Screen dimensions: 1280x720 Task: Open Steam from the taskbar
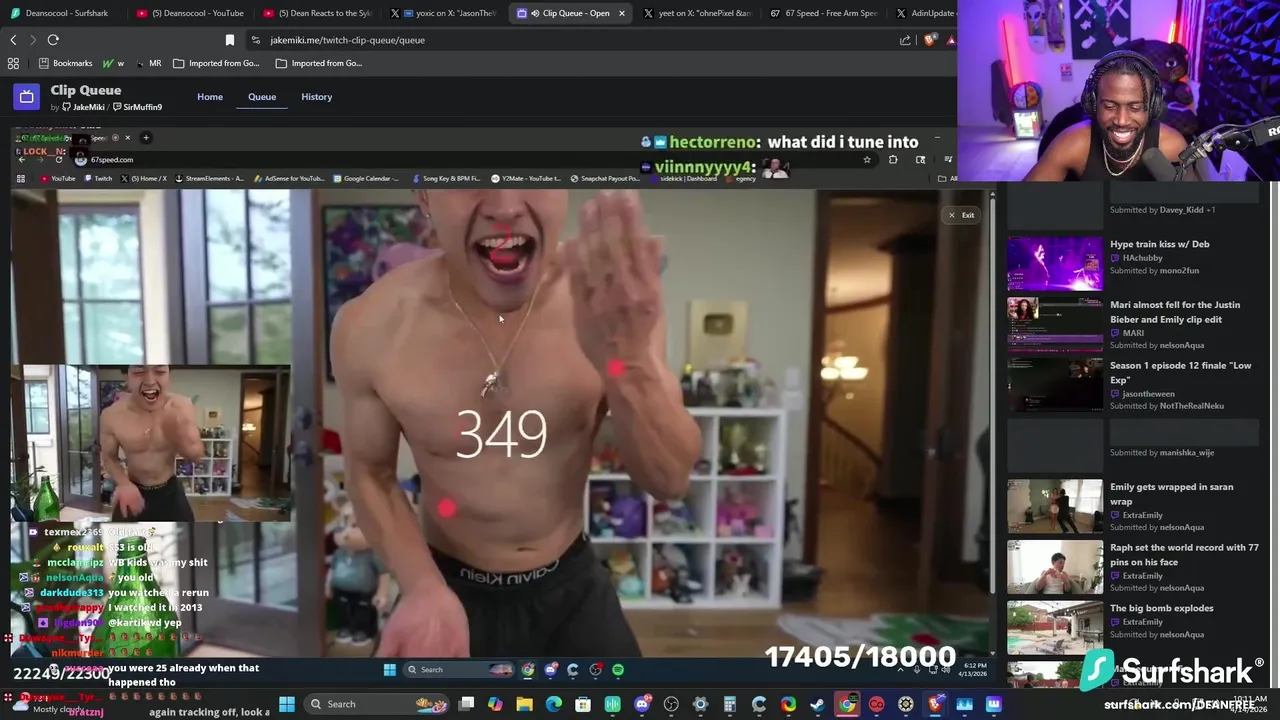coord(817,704)
